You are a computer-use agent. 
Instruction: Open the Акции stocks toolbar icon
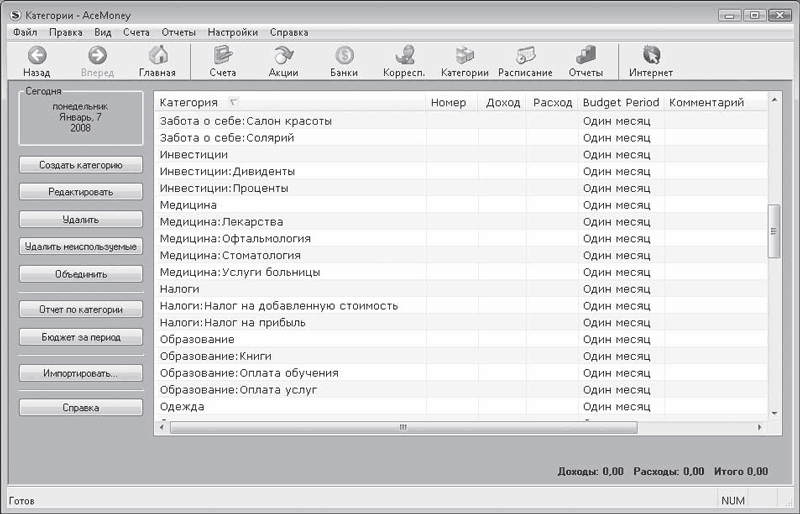coord(283,55)
